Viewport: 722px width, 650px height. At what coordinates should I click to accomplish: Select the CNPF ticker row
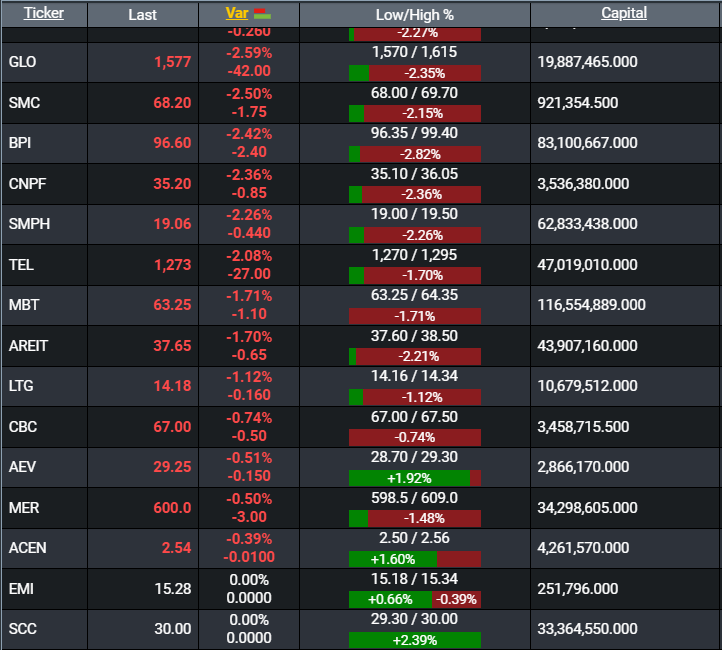(361, 184)
